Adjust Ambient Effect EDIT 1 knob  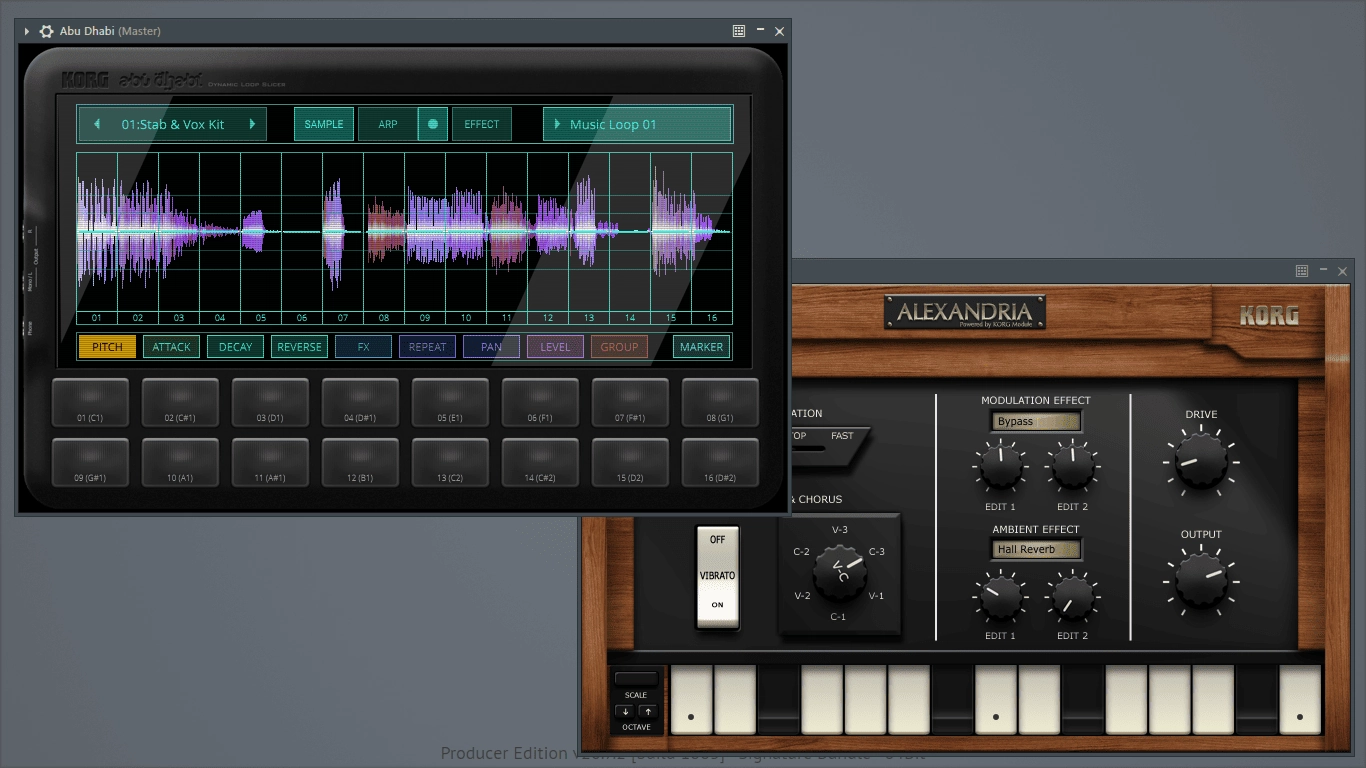pos(1000,597)
